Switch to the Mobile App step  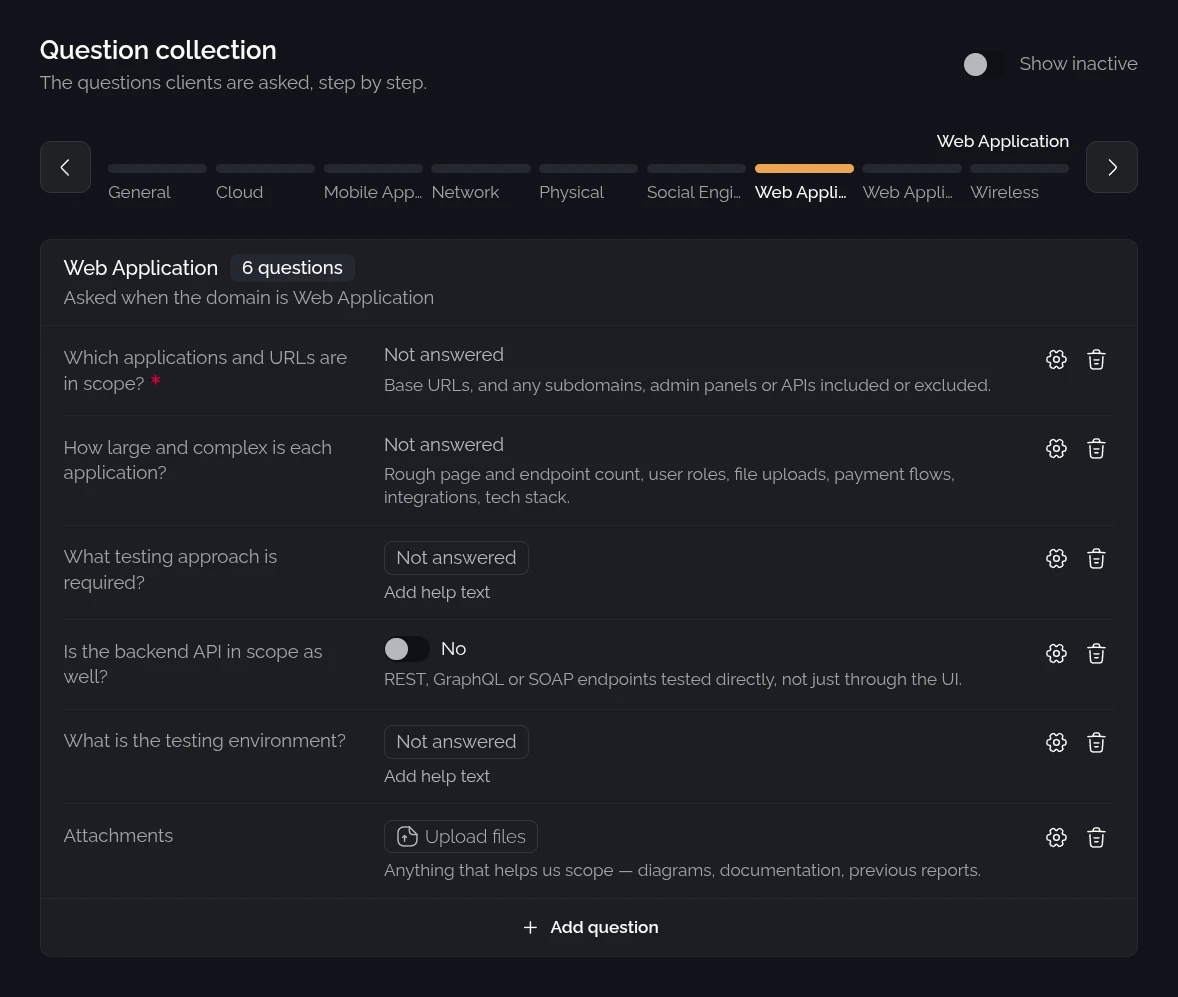[x=373, y=183]
